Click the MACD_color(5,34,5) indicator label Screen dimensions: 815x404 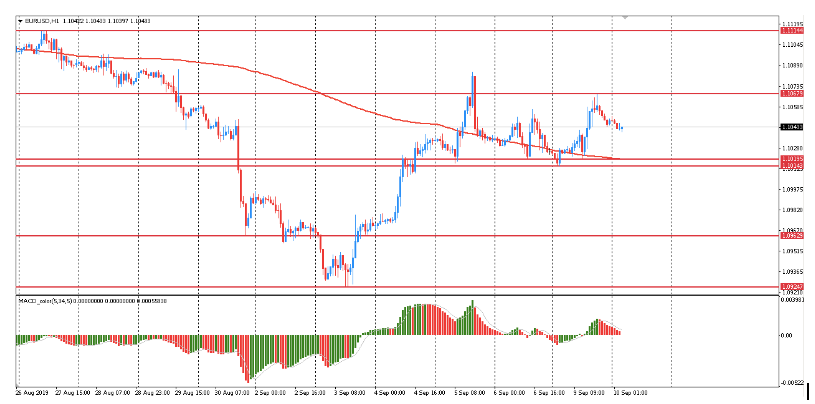coord(45,301)
